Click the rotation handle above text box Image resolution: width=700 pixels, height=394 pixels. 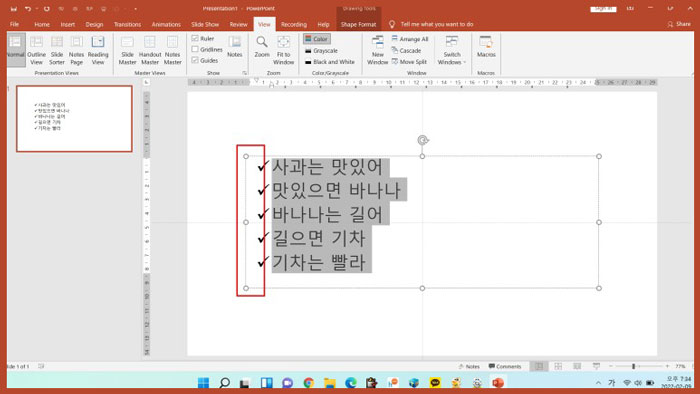(x=423, y=140)
